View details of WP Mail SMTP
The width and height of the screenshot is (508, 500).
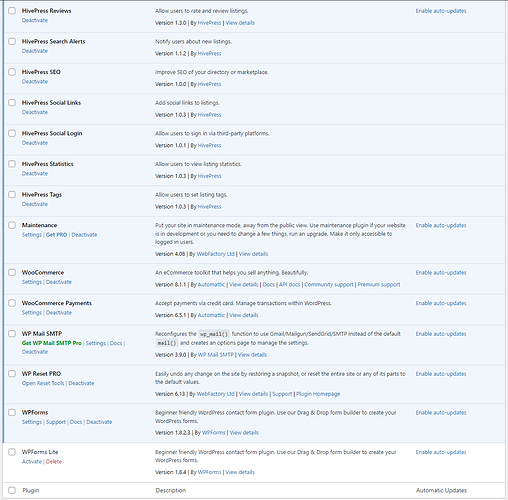[x=252, y=355]
